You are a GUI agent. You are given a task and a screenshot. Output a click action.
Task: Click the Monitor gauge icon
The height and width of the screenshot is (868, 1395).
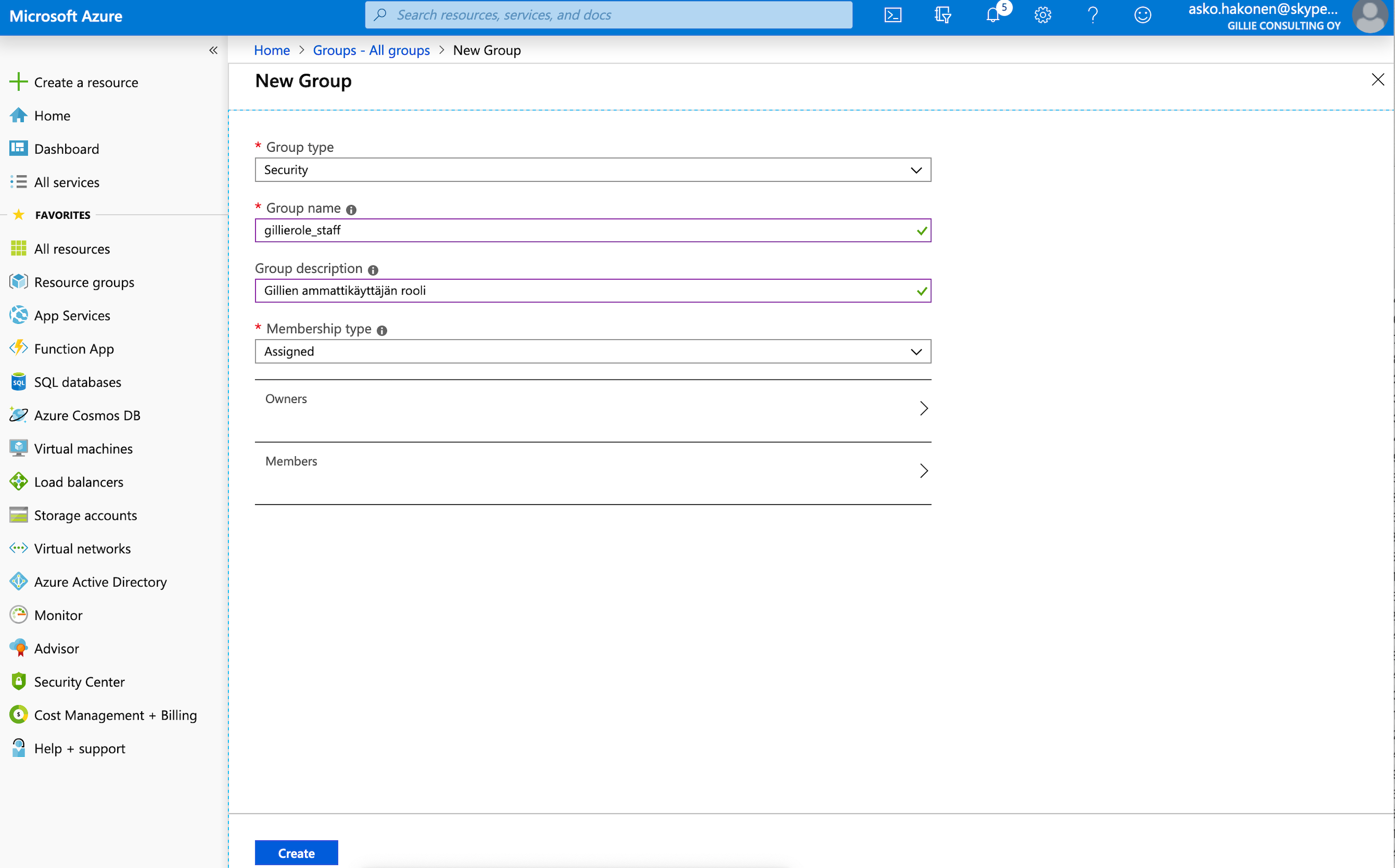point(19,614)
